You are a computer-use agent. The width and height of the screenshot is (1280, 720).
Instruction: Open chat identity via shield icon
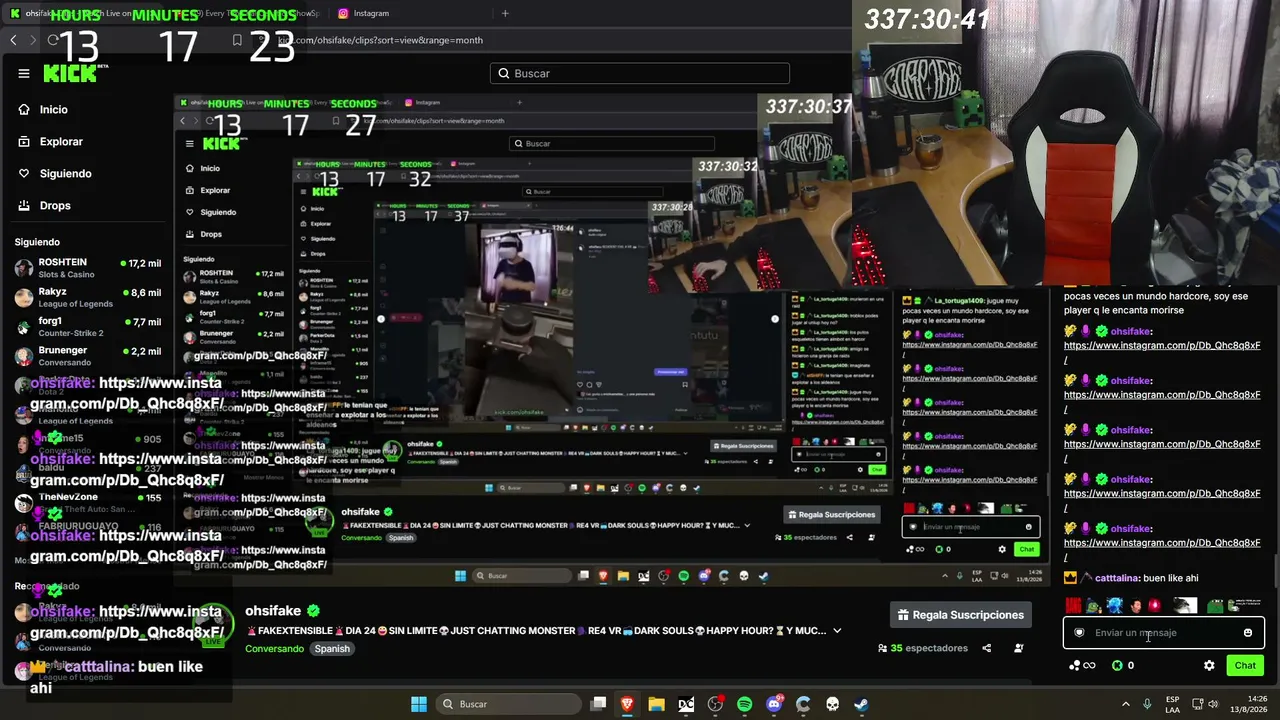click(x=1079, y=632)
